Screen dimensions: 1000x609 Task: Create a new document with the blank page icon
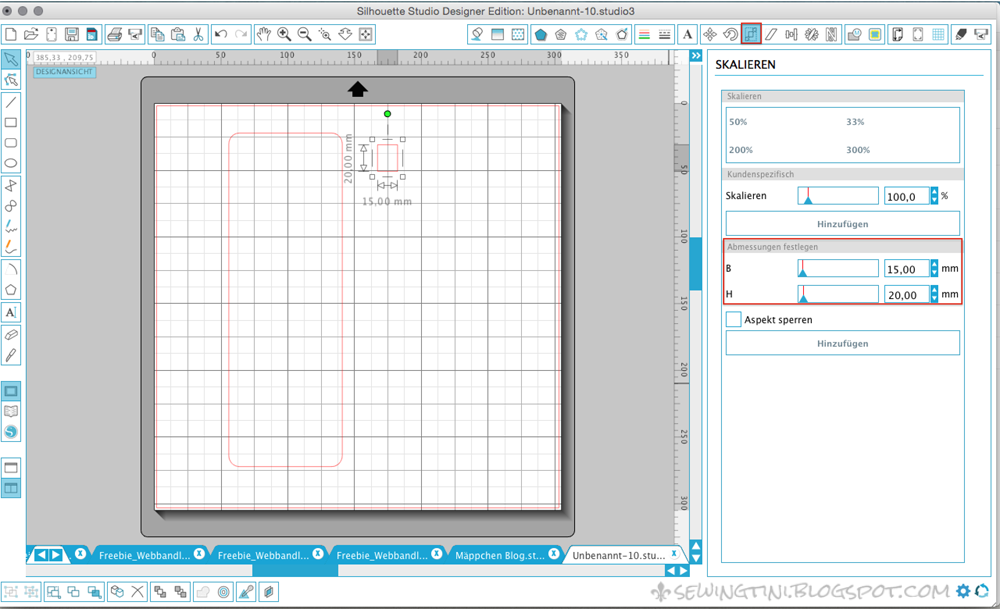(x=11, y=34)
